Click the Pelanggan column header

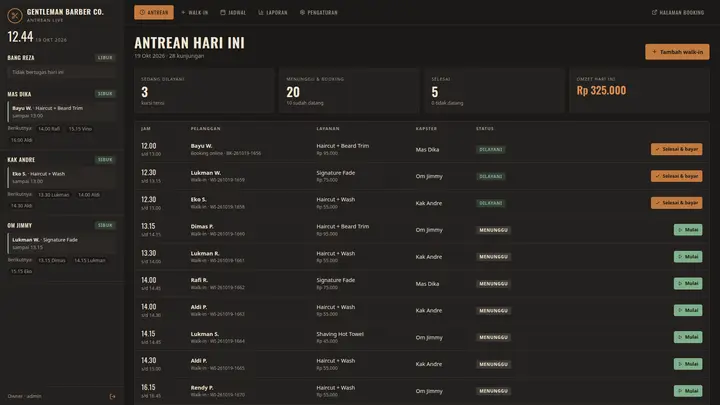coord(206,129)
